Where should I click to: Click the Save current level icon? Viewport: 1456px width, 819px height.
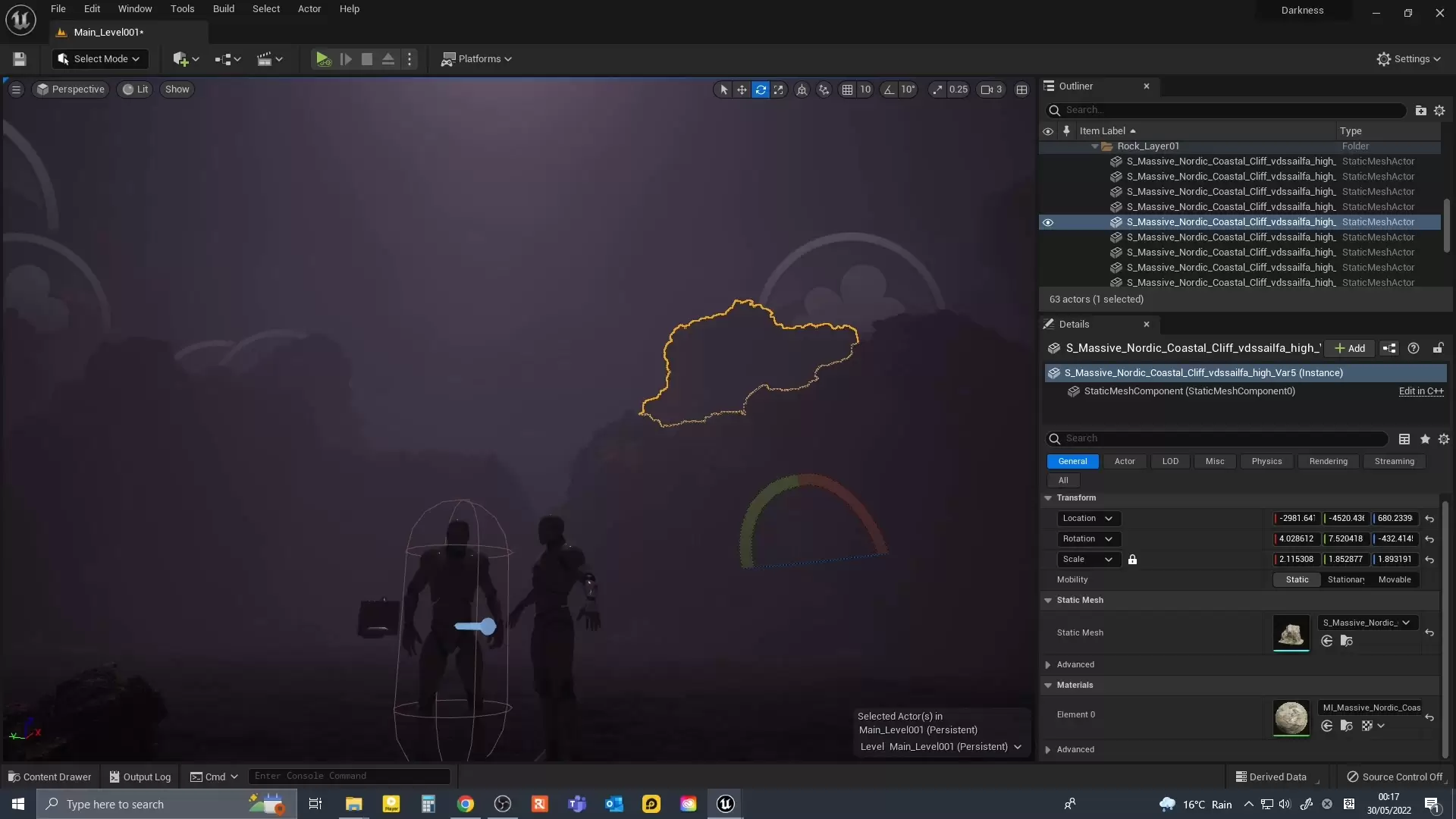20,59
